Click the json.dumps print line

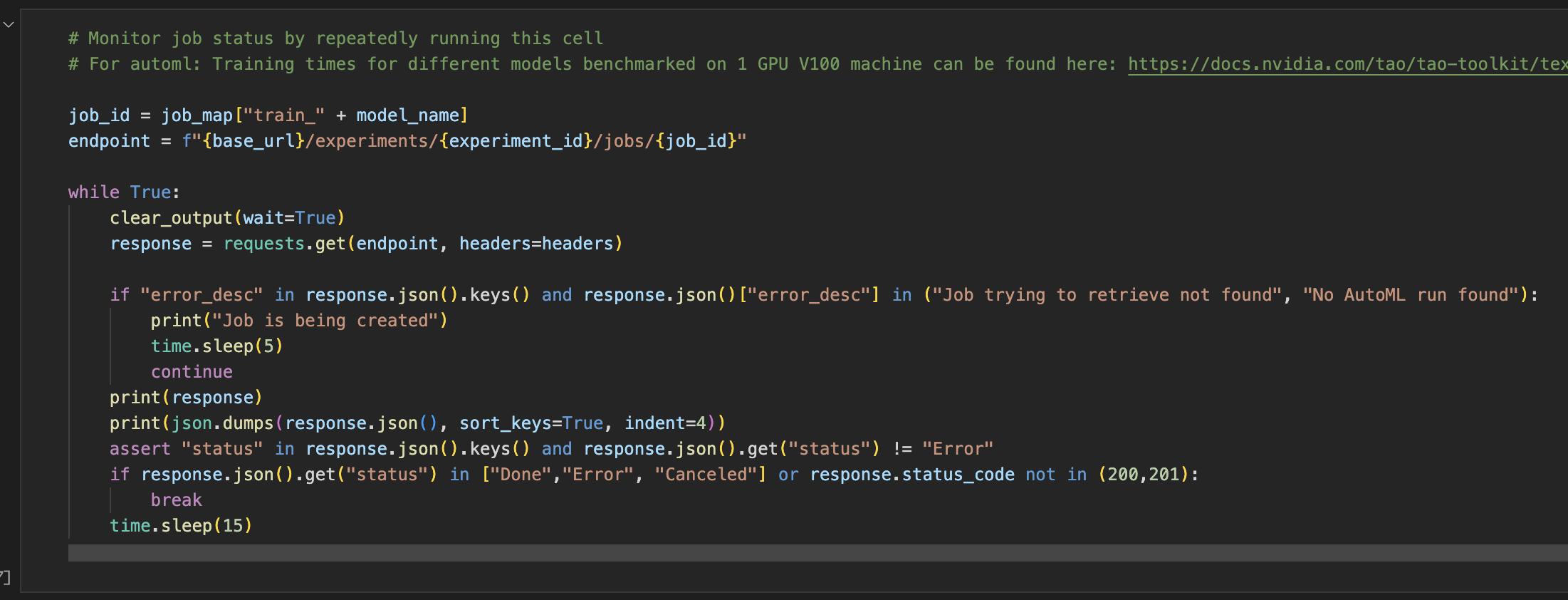pyautogui.click(x=417, y=423)
